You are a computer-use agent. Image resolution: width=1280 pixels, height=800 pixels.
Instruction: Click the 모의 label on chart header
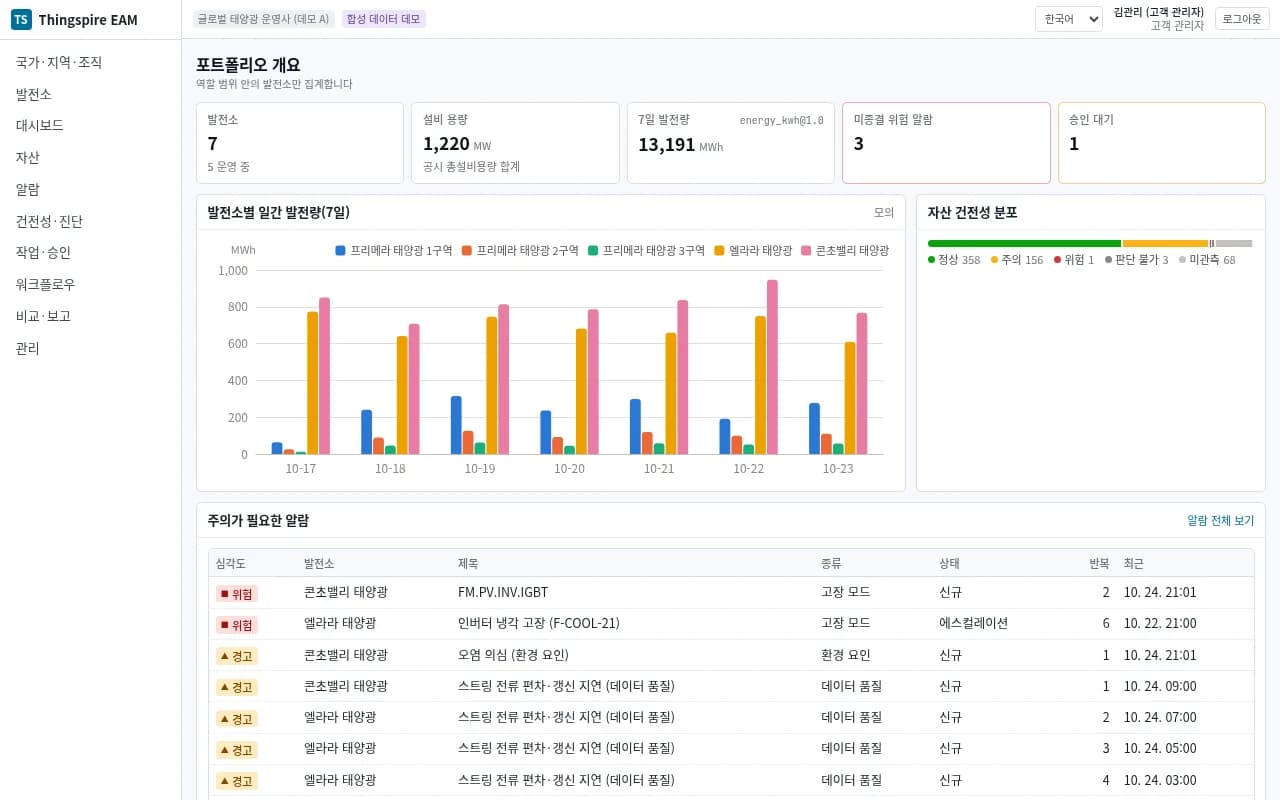point(884,212)
